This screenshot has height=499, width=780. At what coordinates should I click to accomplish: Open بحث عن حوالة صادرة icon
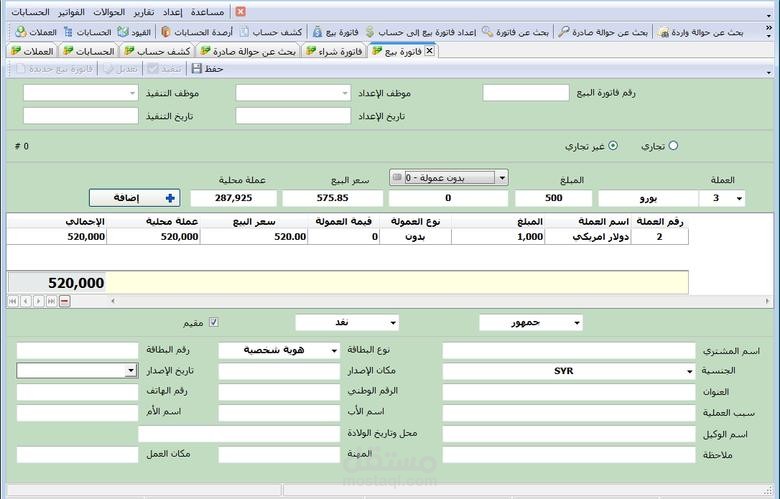[x=563, y=32]
